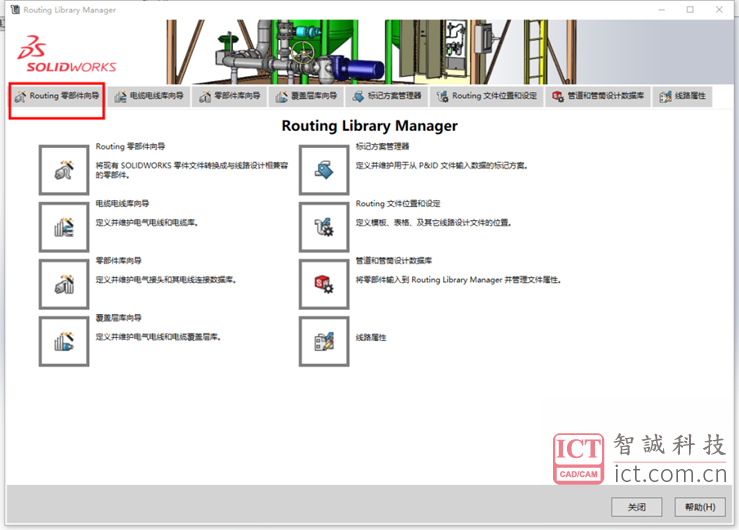Switch to the 覆盖层库向导 tab
The image size is (739, 530).
pos(306,97)
